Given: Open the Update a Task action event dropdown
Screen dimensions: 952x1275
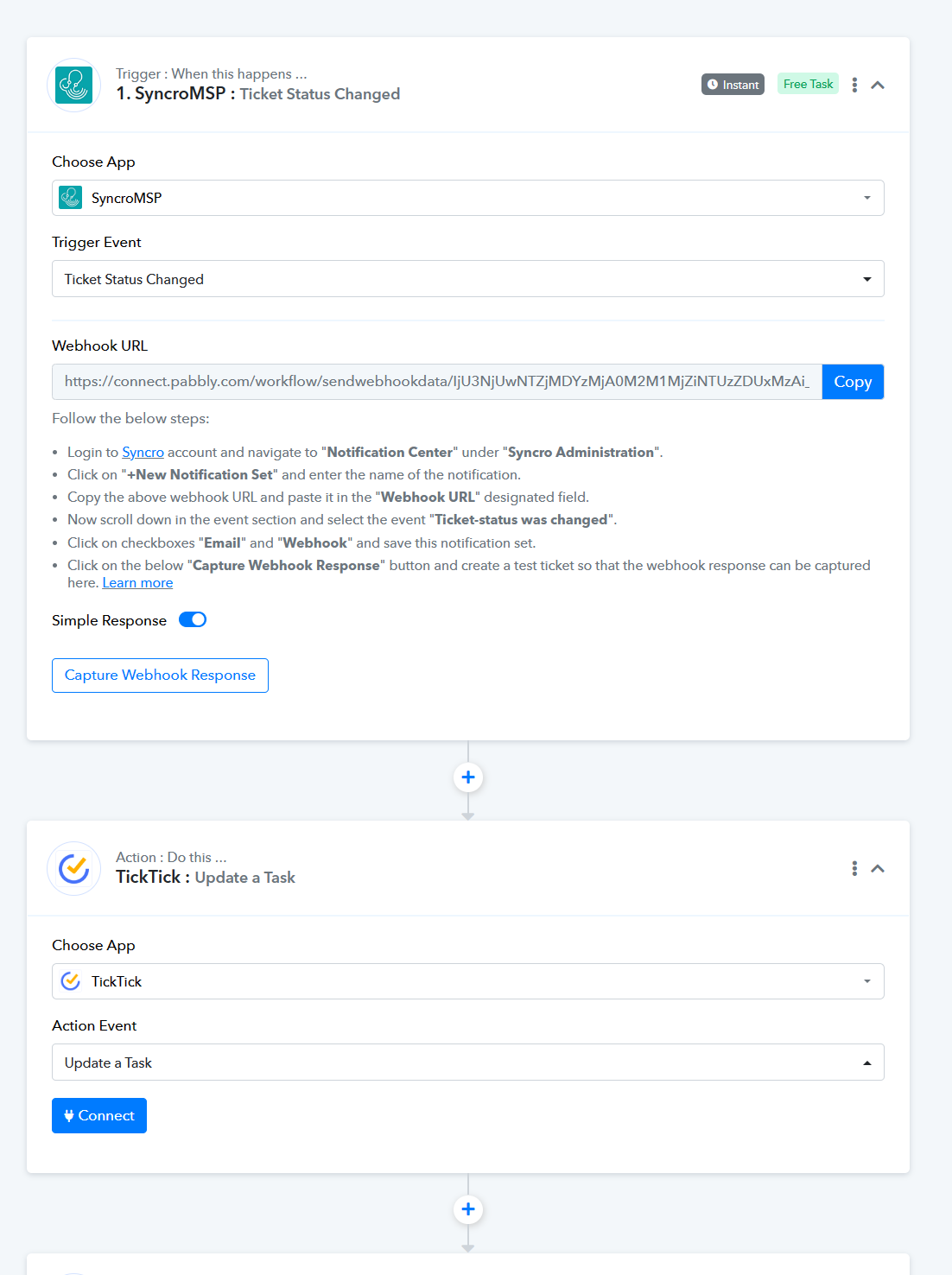Looking at the screenshot, I should point(468,1062).
